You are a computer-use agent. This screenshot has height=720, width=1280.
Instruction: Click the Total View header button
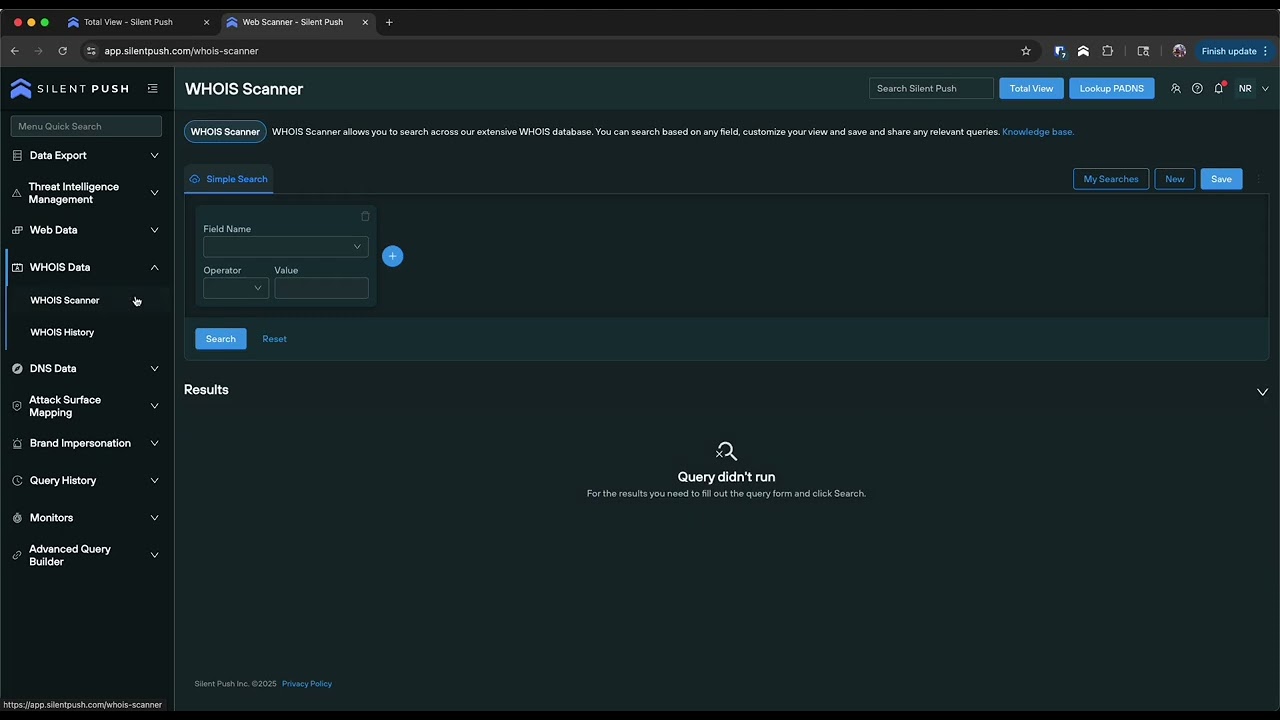pyautogui.click(x=1031, y=88)
